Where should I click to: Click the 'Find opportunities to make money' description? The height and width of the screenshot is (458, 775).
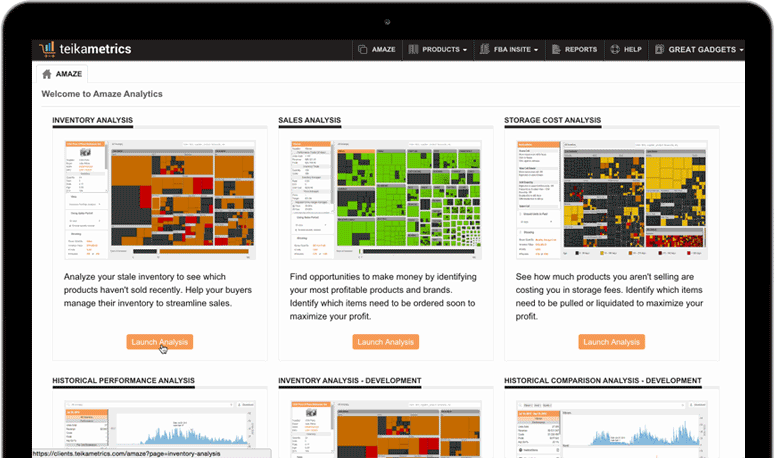[383, 296]
